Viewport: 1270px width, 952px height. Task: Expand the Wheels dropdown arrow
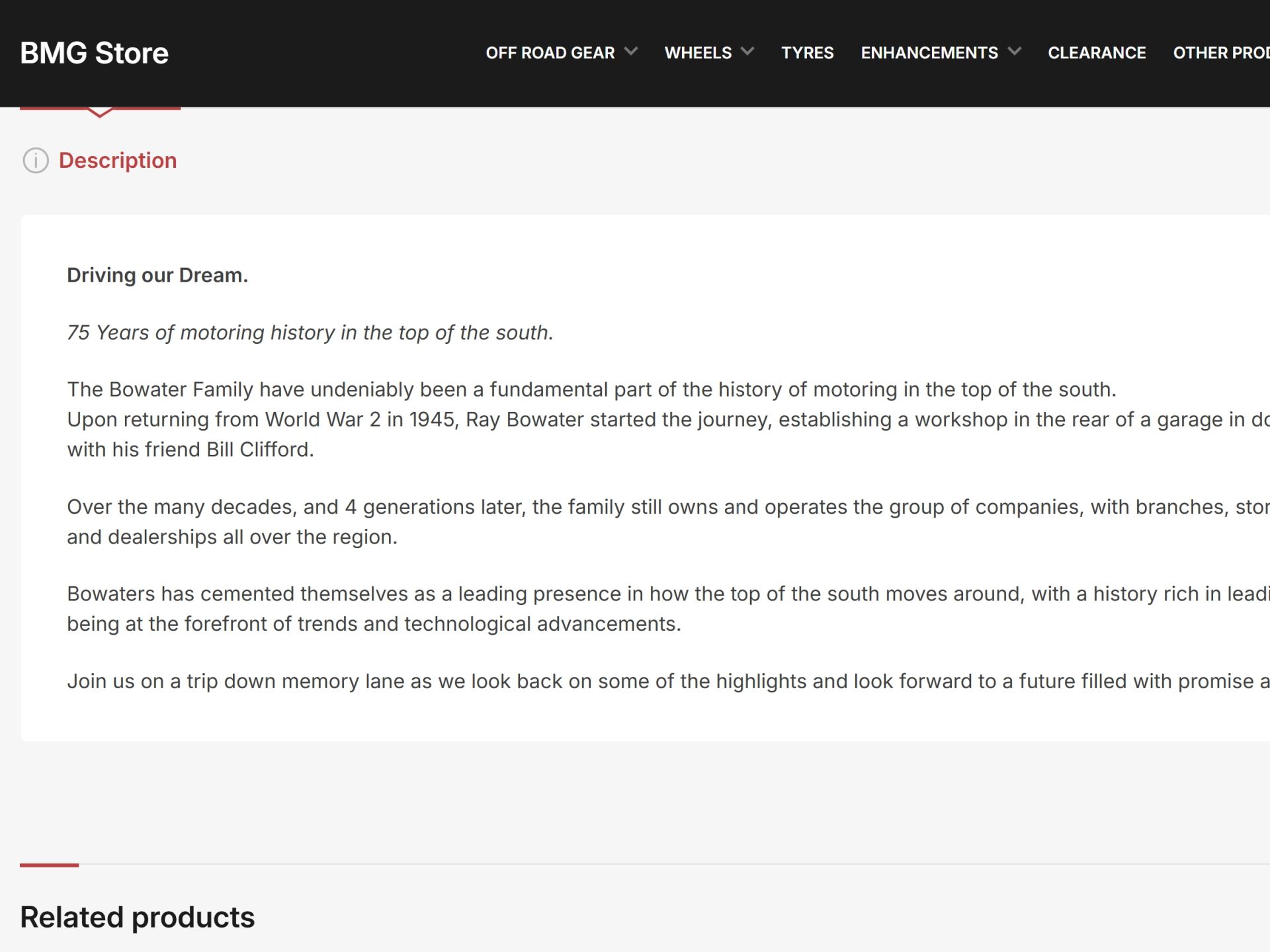(x=747, y=52)
